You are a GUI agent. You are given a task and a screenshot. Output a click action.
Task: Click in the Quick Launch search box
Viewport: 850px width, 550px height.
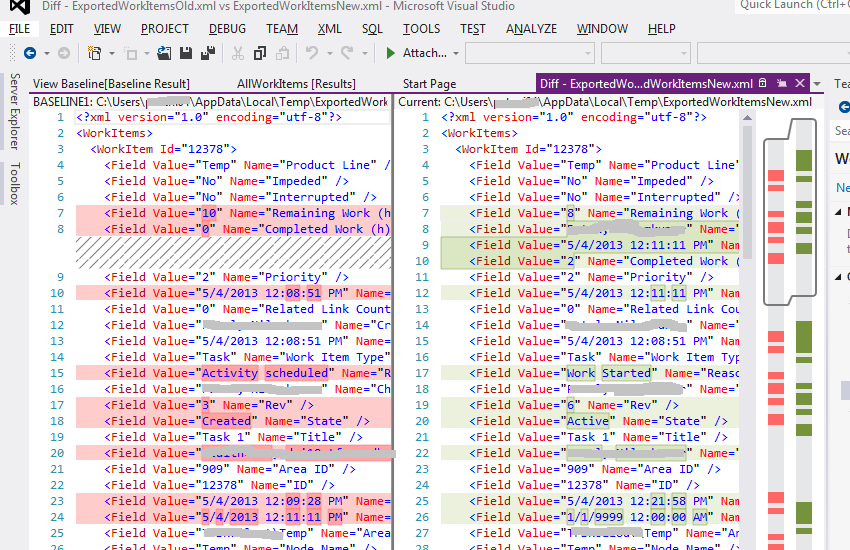[793, 5]
